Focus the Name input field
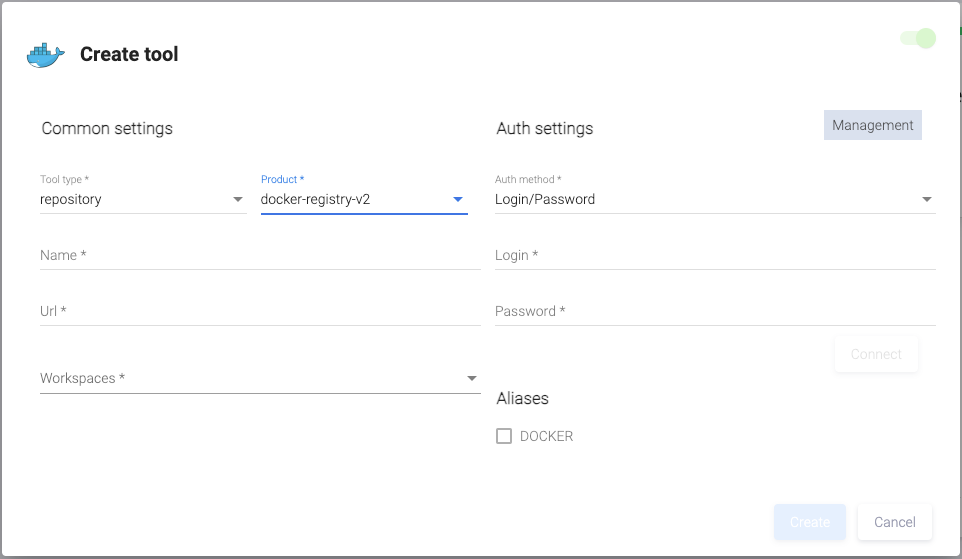This screenshot has height=559, width=962. coord(259,256)
